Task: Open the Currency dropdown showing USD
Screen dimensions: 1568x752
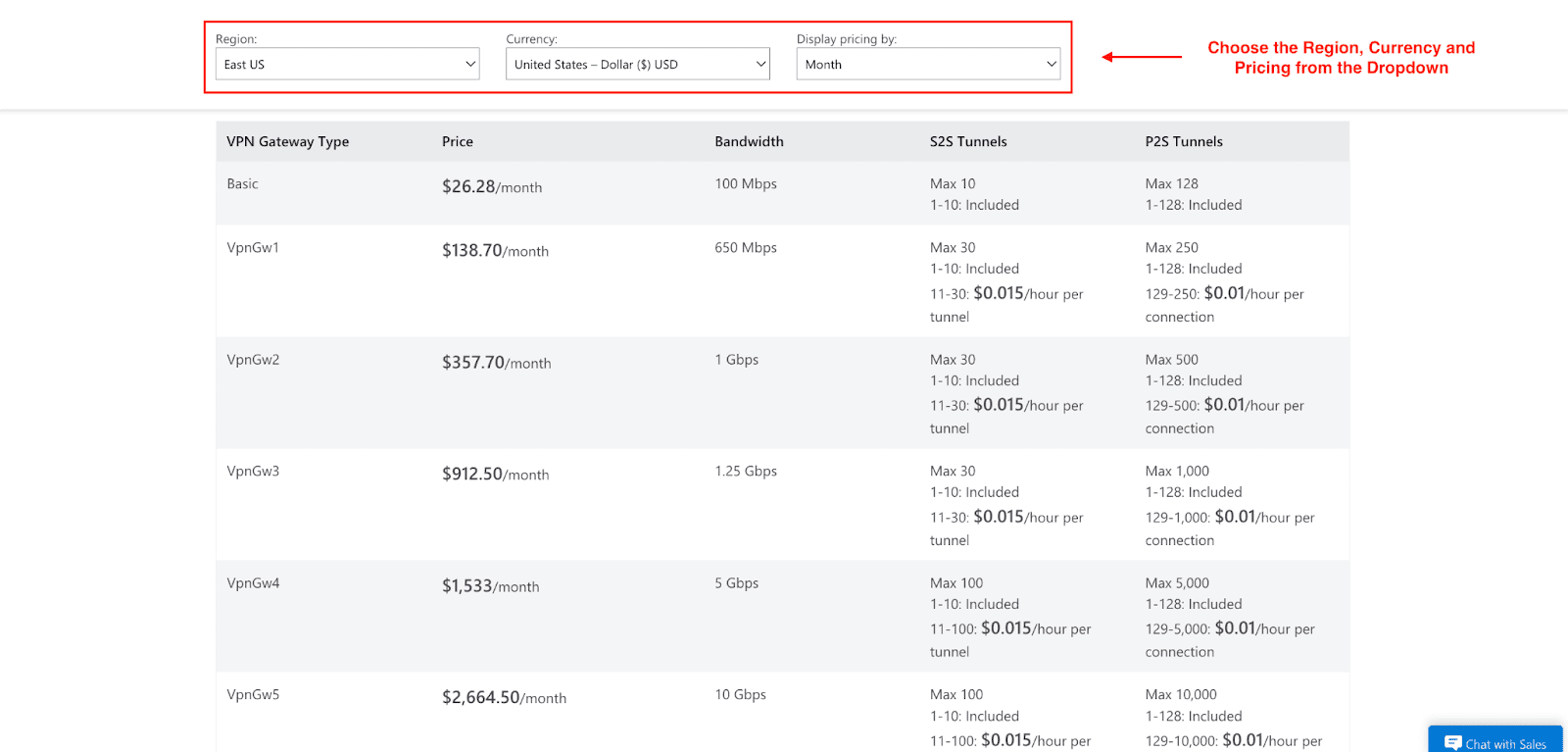Action: [x=637, y=64]
